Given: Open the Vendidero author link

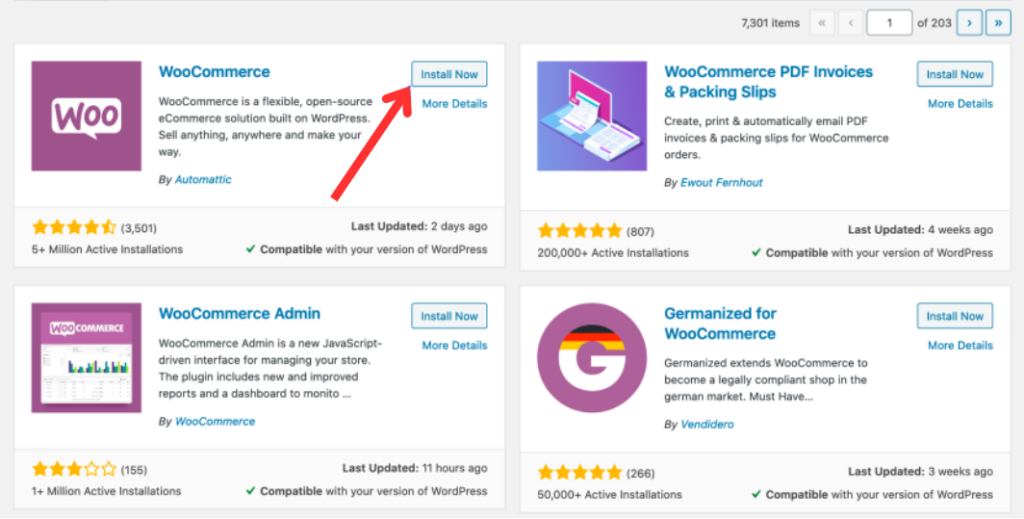Looking at the screenshot, I should [707, 425].
